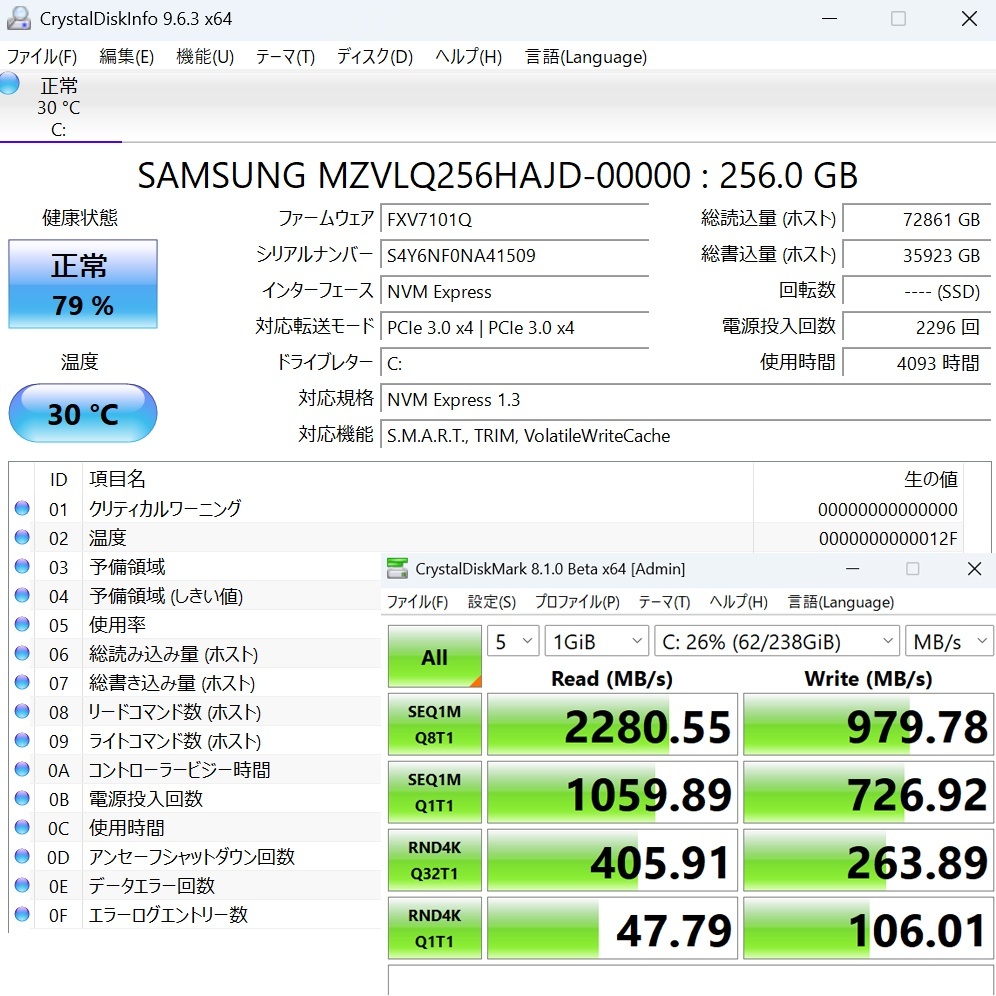
Task: Click the 総書込量 value 35923 GB
Action: pos(917,255)
